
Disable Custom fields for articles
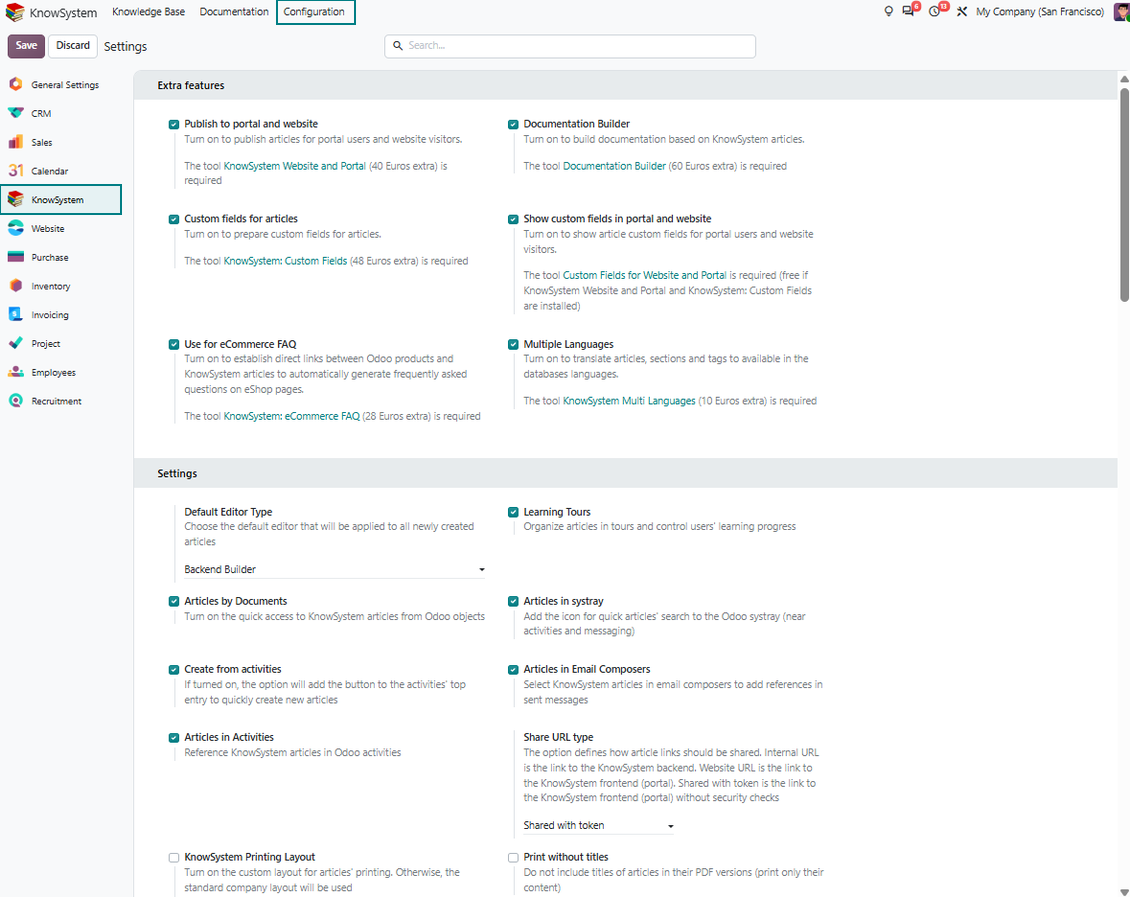174,219
